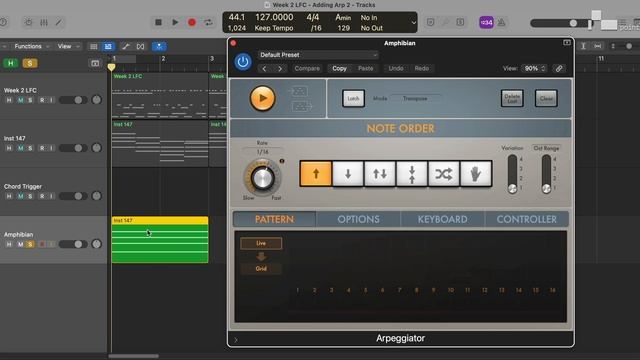The height and width of the screenshot is (360, 640).
Task: Toggle the Arpeggiator plugin power button
Action: click(x=243, y=62)
